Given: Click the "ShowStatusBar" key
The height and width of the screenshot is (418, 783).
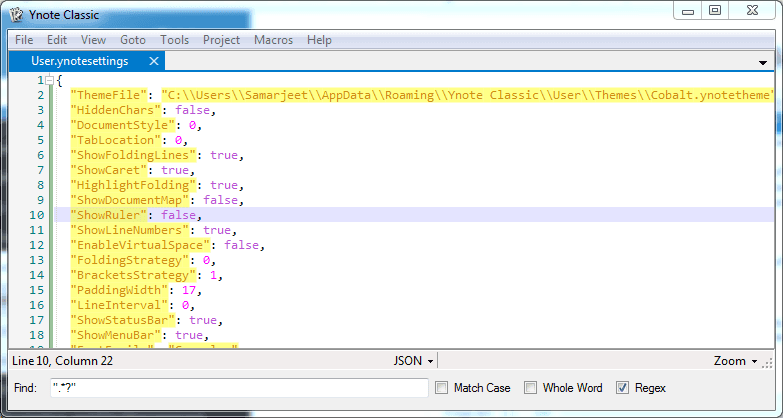Looking at the screenshot, I should 123,320.
